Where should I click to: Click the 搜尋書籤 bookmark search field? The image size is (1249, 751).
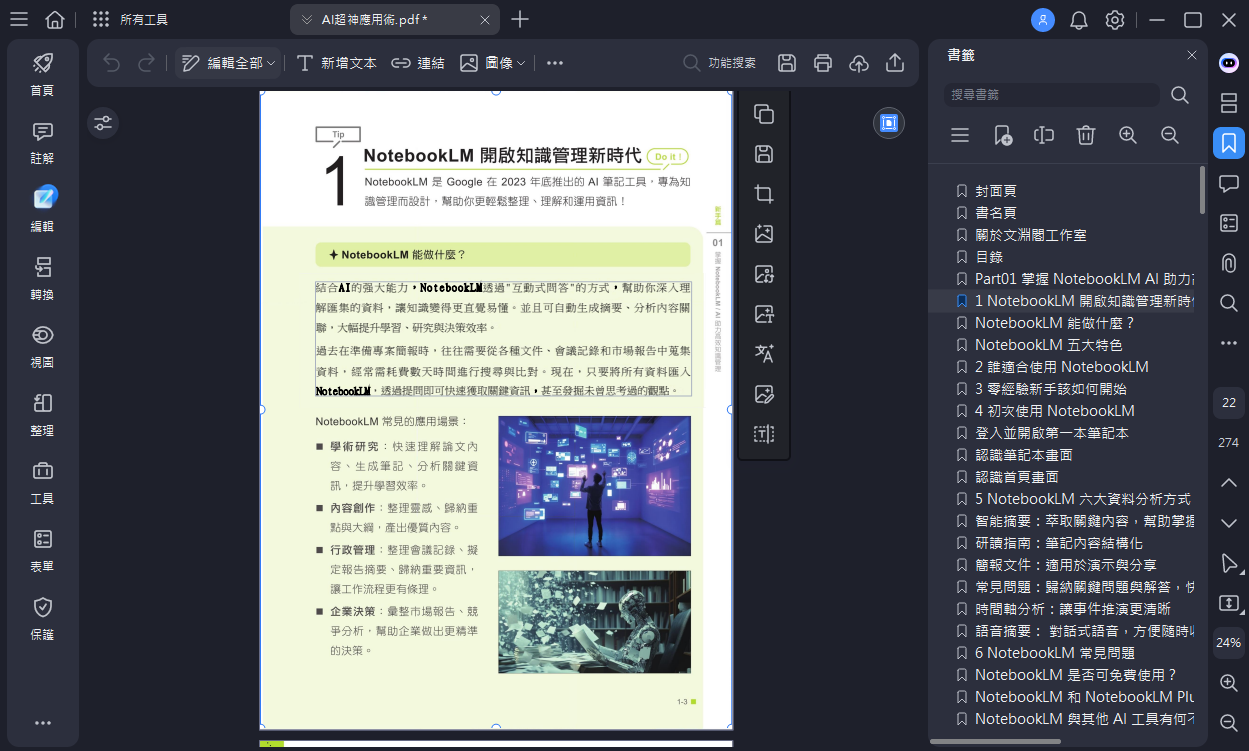1052,95
